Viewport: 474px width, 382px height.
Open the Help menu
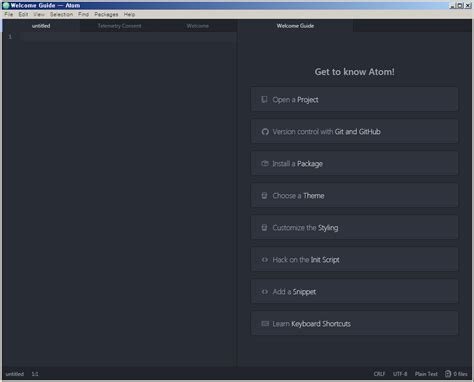pyautogui.click(x=129, y=14)
